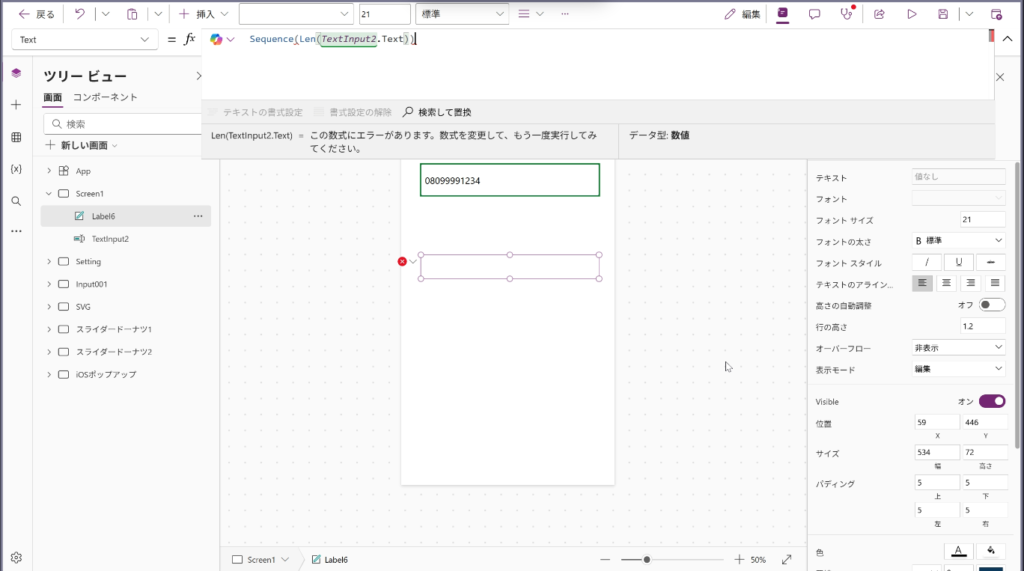Click the Play preview button
Viewport: 1024px width, 571px height.
[x=911, y=14]
